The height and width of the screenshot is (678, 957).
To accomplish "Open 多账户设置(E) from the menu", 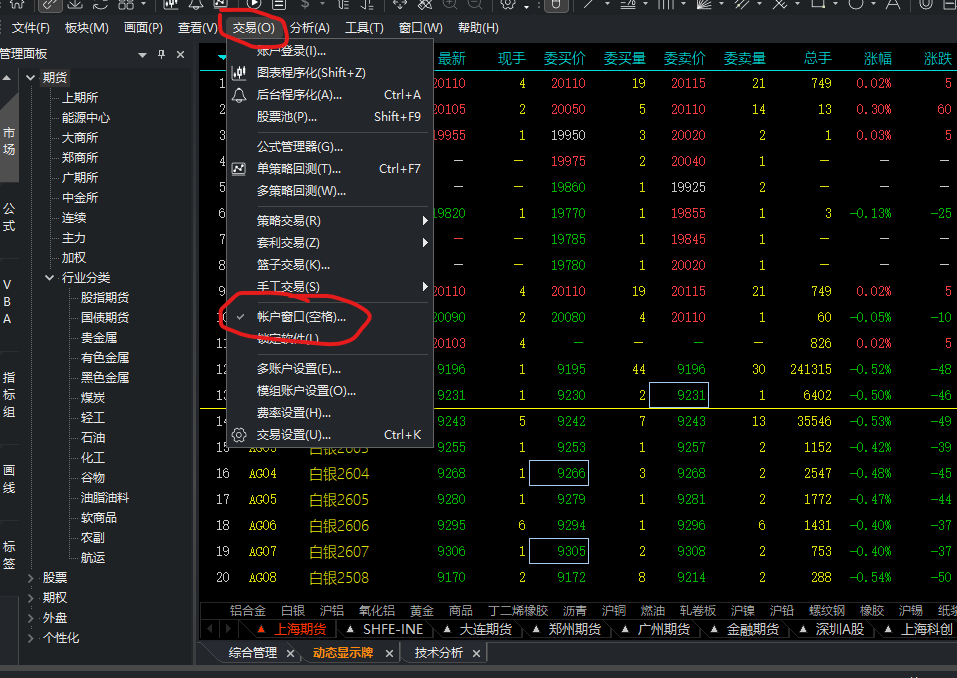I will (330, 369).
